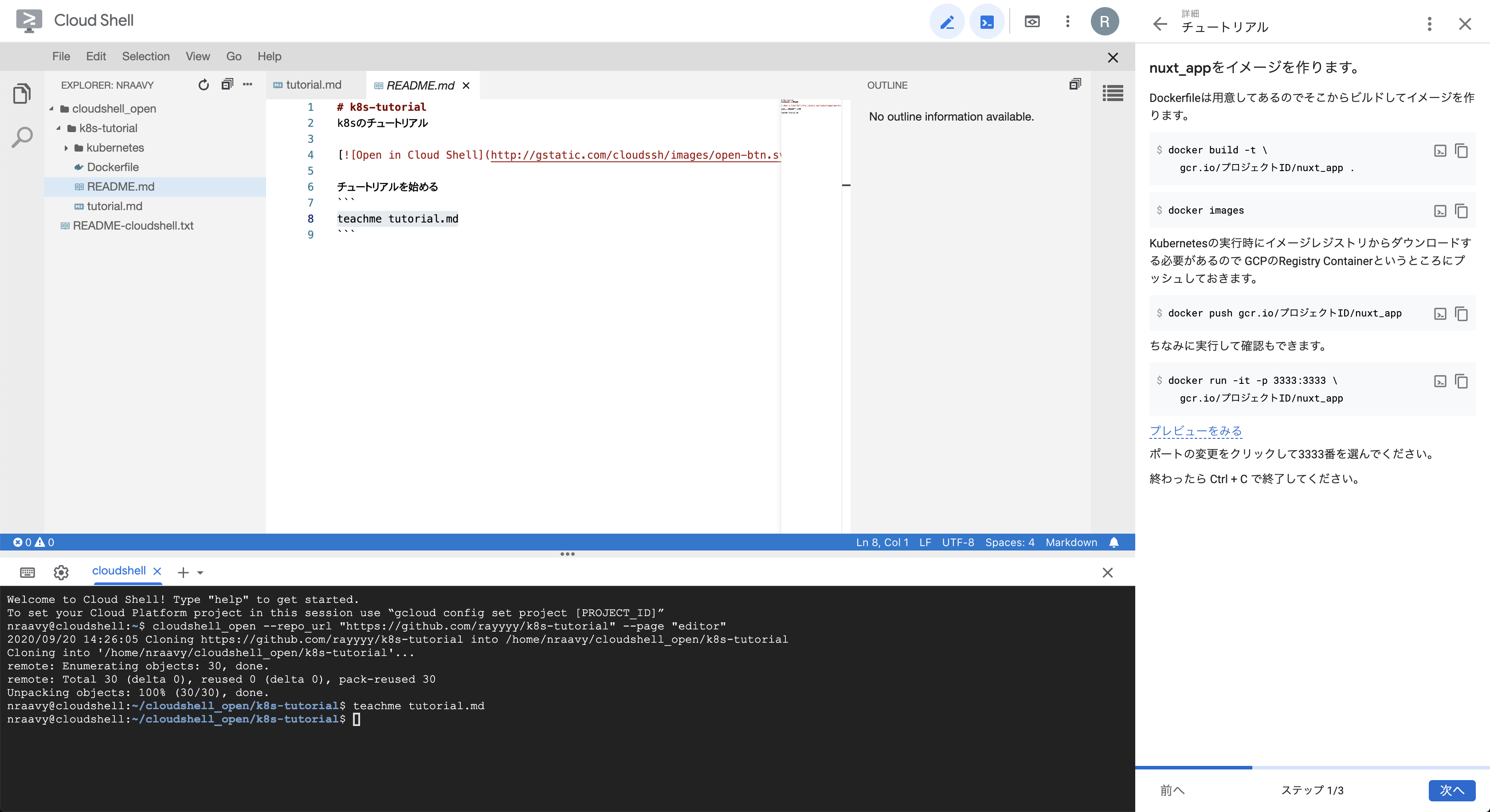Click the editor-terminal resize handle dots
The image size is (1490, 812).
click(x=568, y=554)
